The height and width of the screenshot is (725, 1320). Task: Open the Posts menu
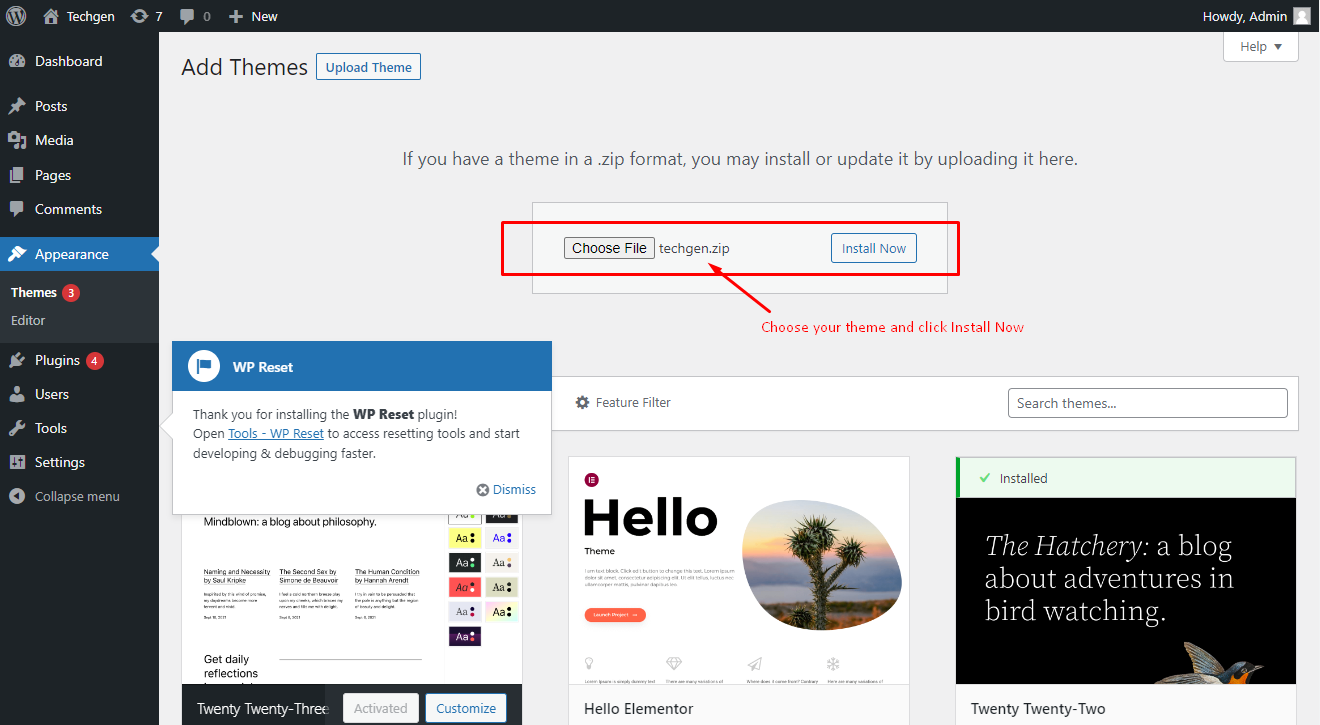tap(79, 106)
